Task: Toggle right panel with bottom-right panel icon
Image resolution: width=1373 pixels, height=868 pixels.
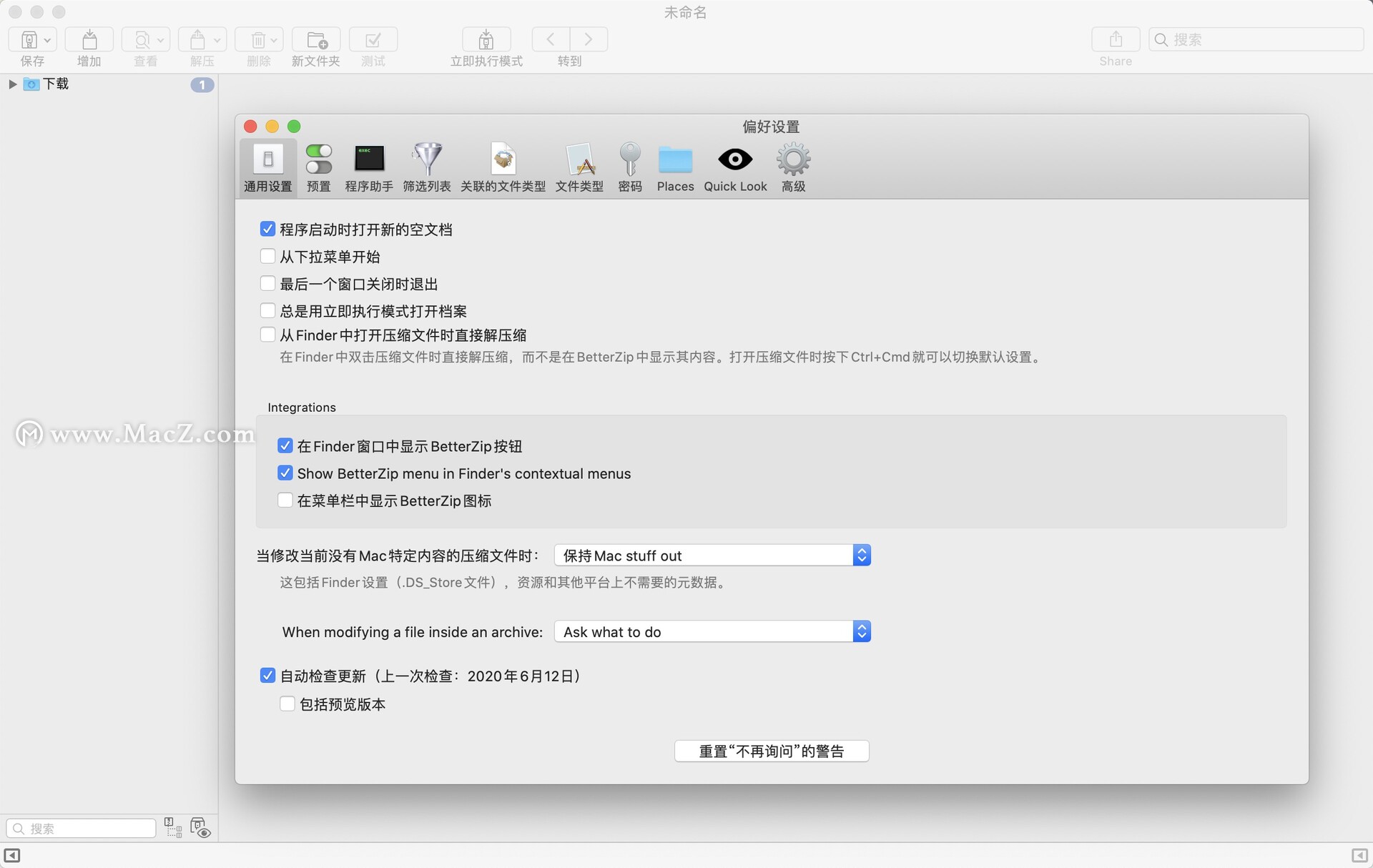Action: [1359, 855]
